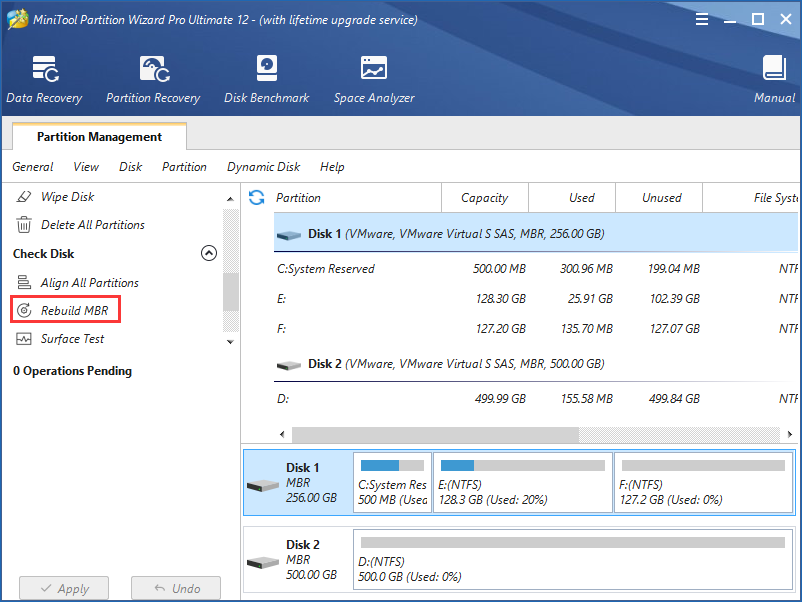Screen dimensions: 802x602
Task: Click the Align All Partitions icon
Action: [x=24, y=282]
